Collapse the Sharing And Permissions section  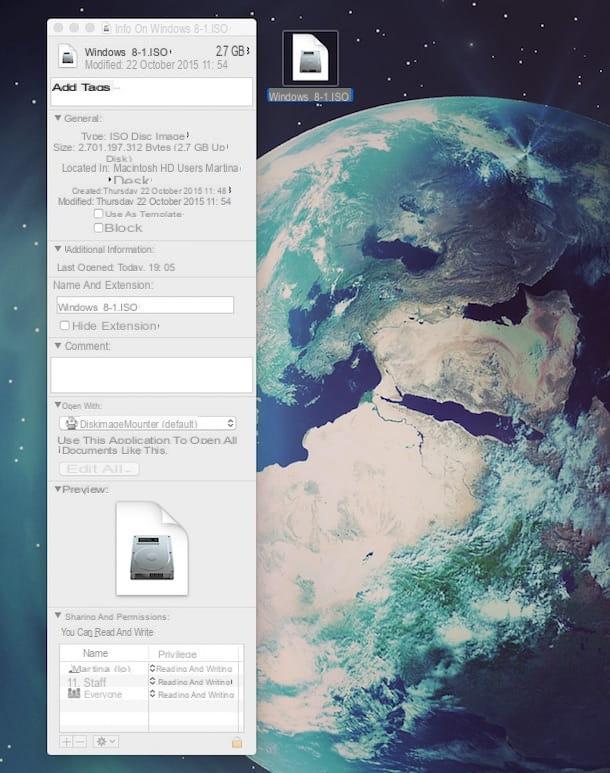[58, 615]
